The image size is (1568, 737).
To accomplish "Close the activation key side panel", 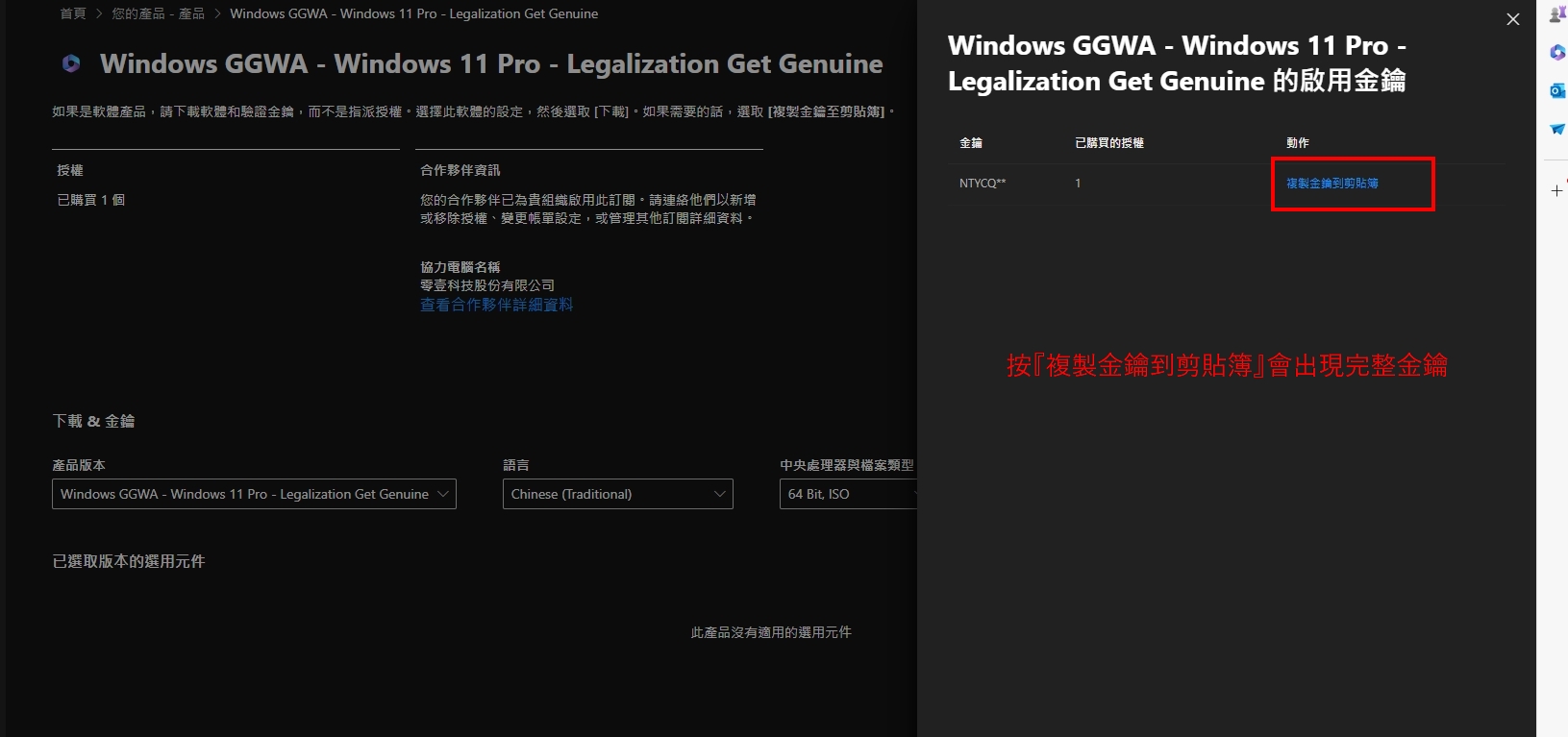I will click(1512, 19).
